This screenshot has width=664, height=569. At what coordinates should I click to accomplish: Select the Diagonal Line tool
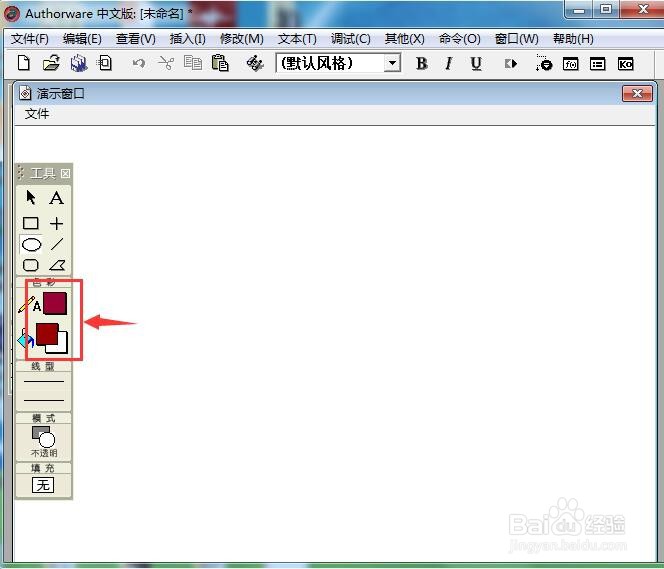coord(56,244)
